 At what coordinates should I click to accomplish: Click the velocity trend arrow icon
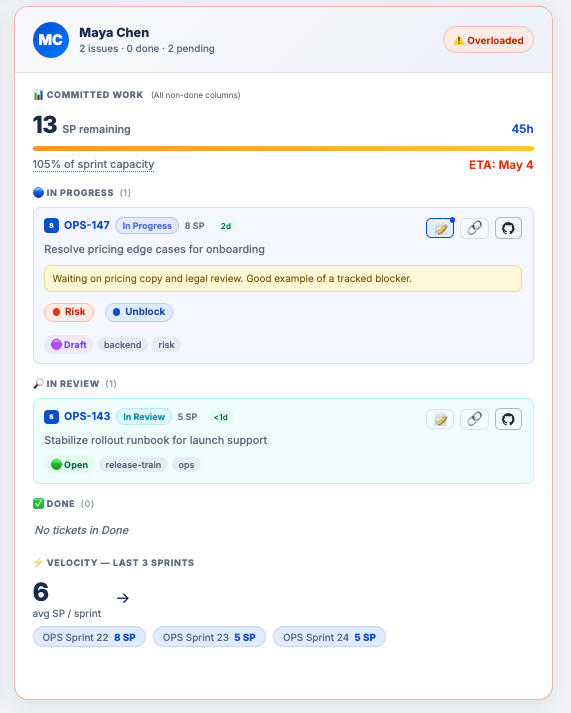[x=123, y=598]
